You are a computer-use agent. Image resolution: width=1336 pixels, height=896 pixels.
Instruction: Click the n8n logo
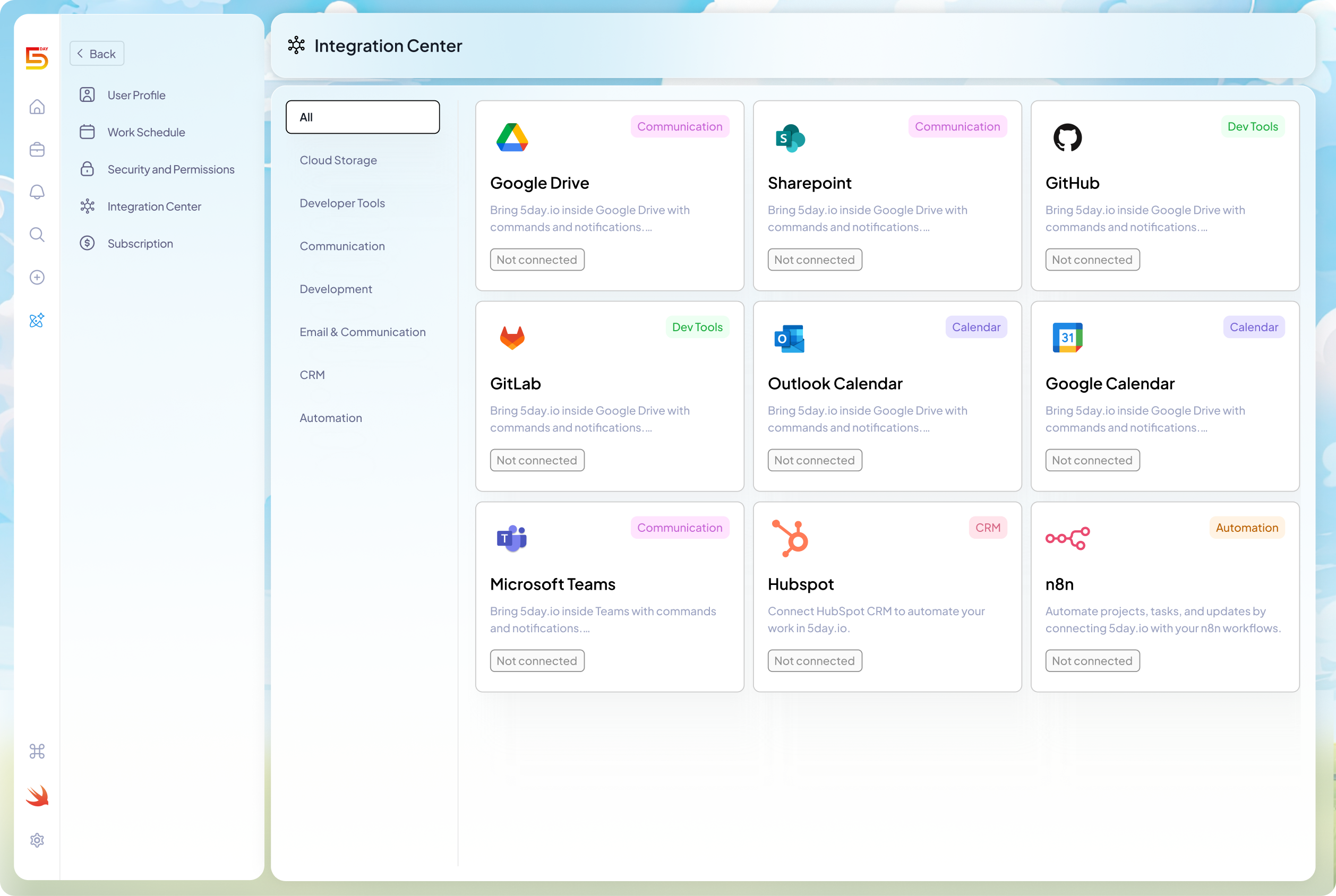[x=1067, y=538]
